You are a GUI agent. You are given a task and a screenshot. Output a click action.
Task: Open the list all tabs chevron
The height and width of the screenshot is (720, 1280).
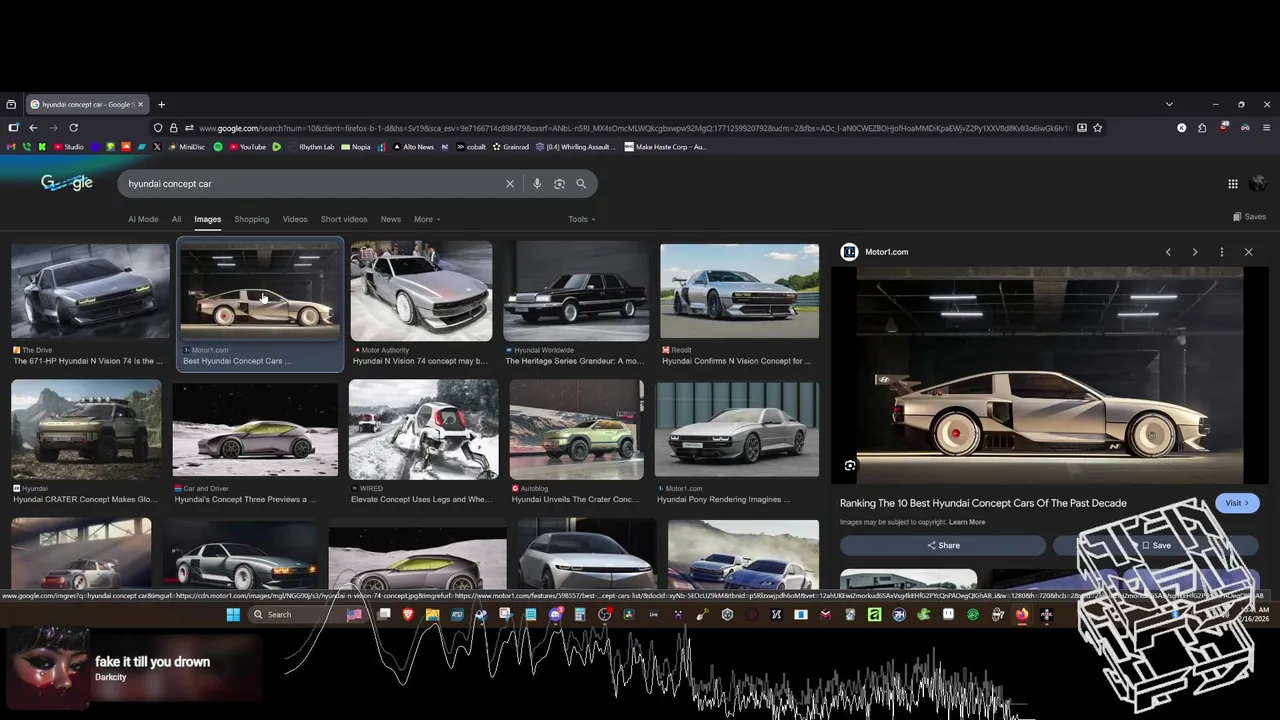(1169, 104)
